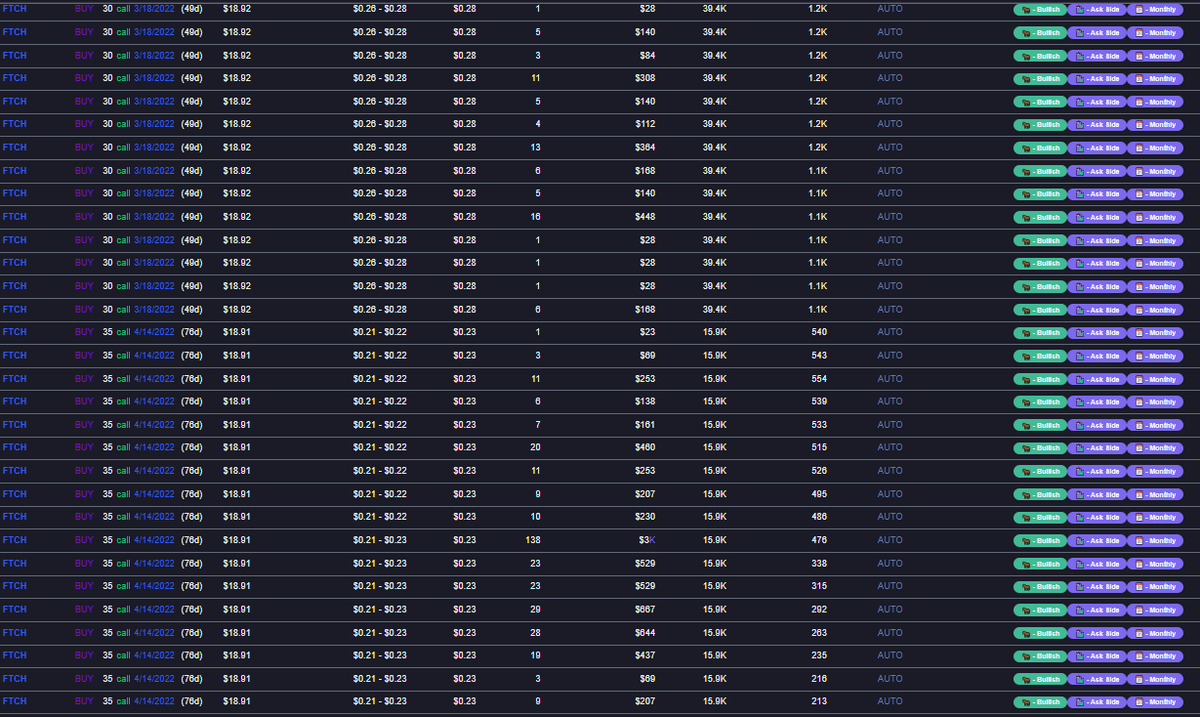1200x717 pixels.
Task: Select the $3K premium cell
Action: (x=647, y=540)
